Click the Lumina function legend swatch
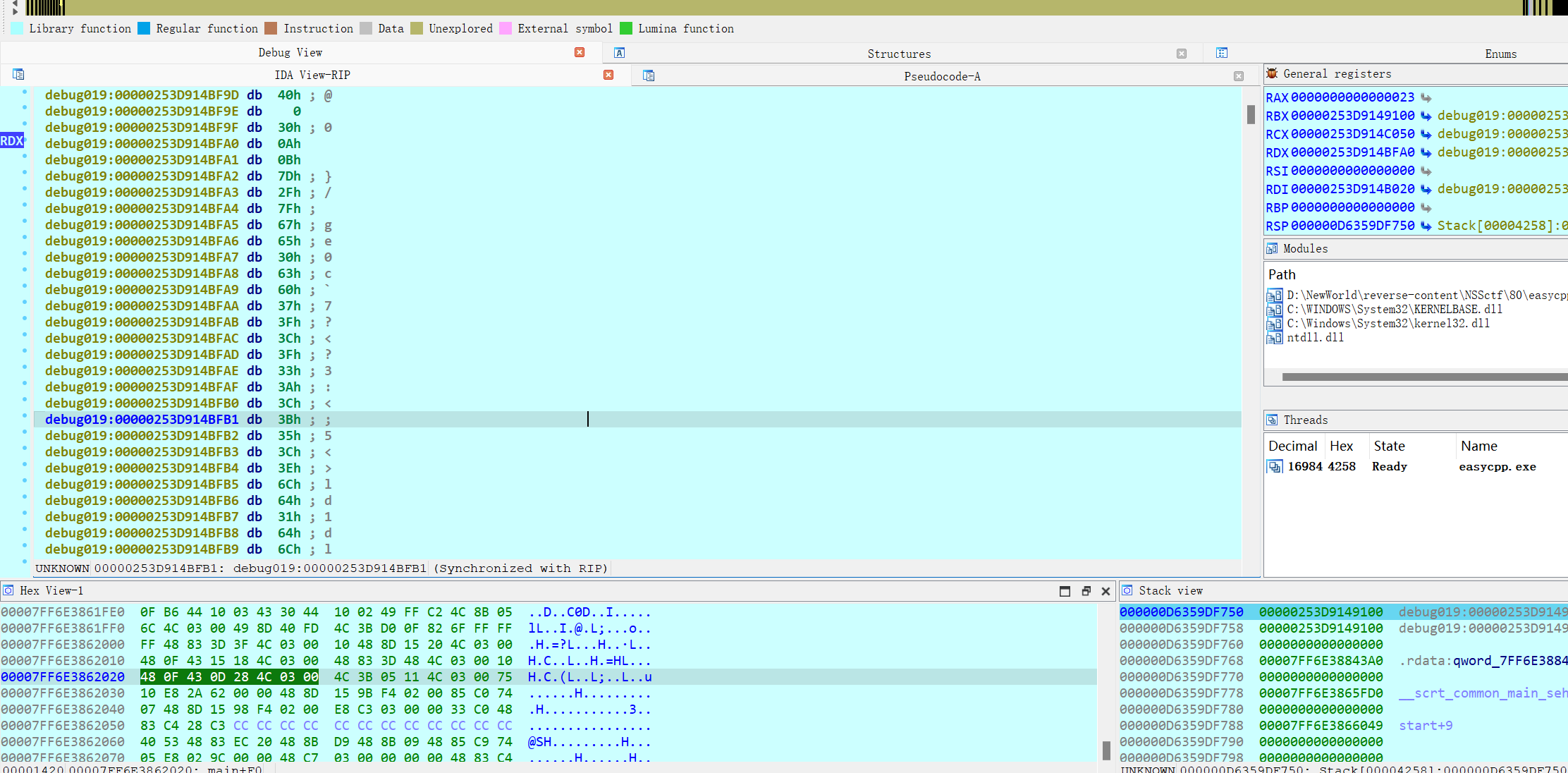 [626, 28]
